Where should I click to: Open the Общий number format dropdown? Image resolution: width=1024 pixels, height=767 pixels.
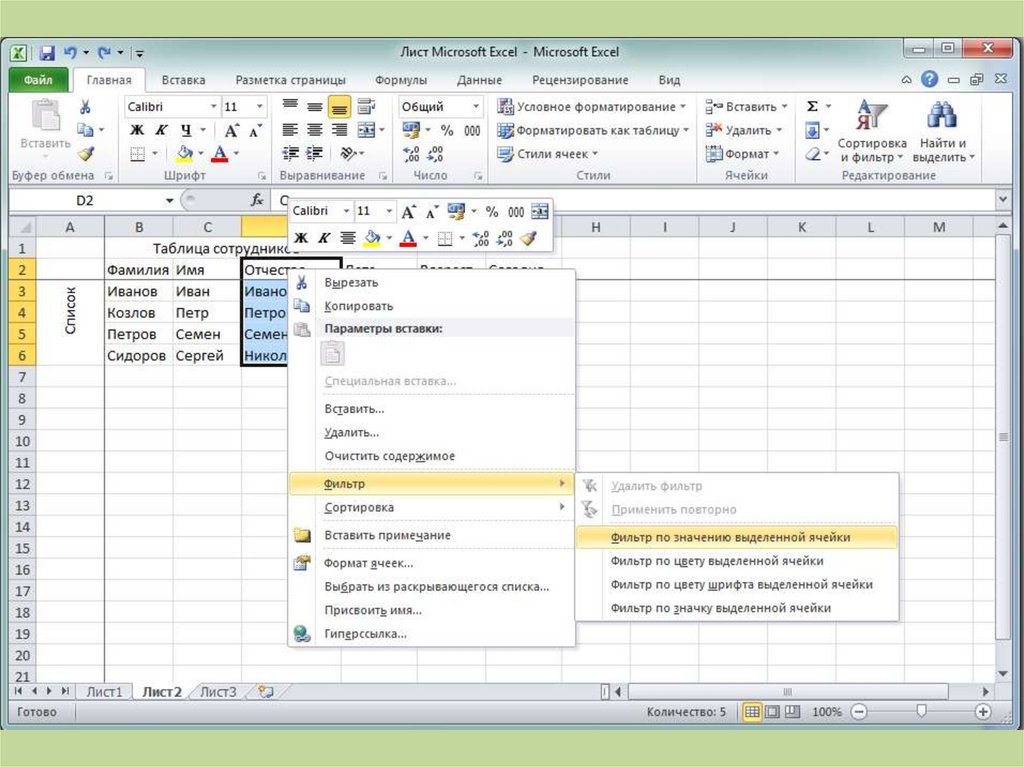[475, 107]
